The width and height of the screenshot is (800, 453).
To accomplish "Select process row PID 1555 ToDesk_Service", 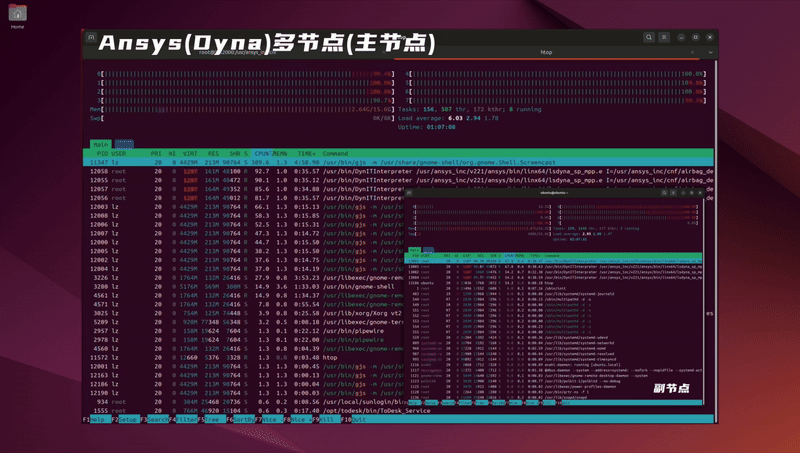I will pyautogui.click(x=398, y=411).
